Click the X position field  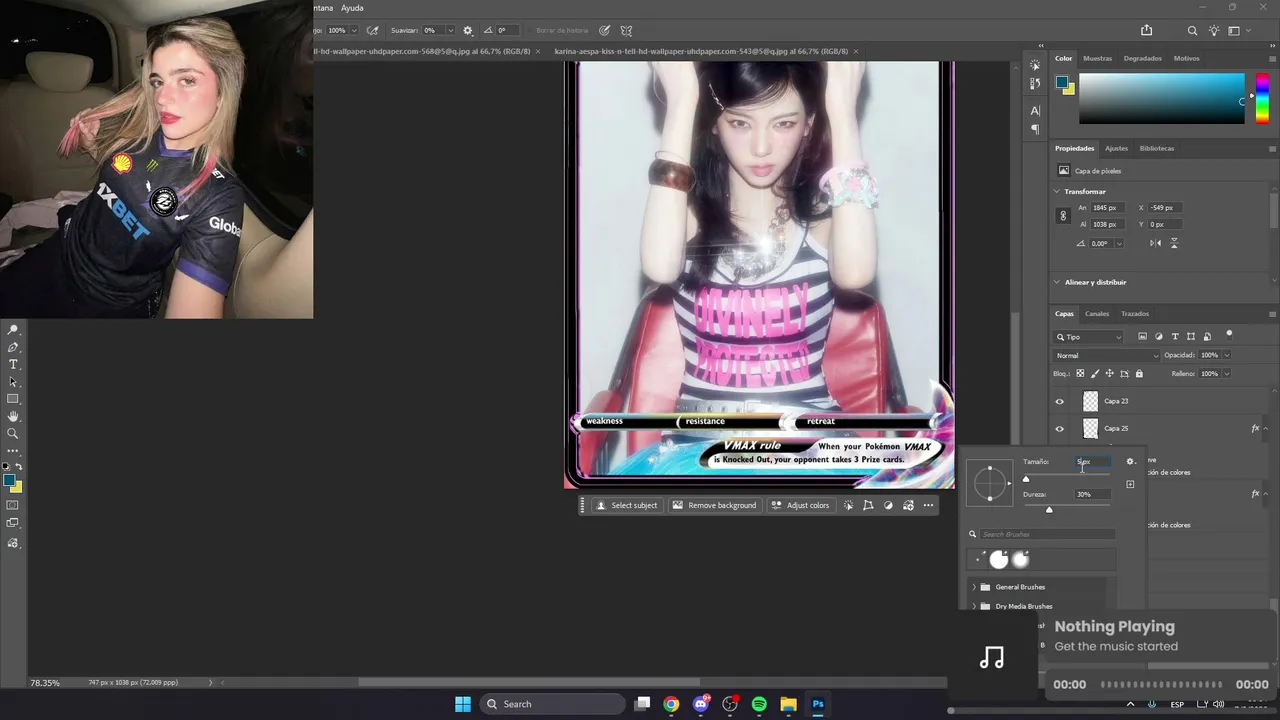(x=1166, y=208)
